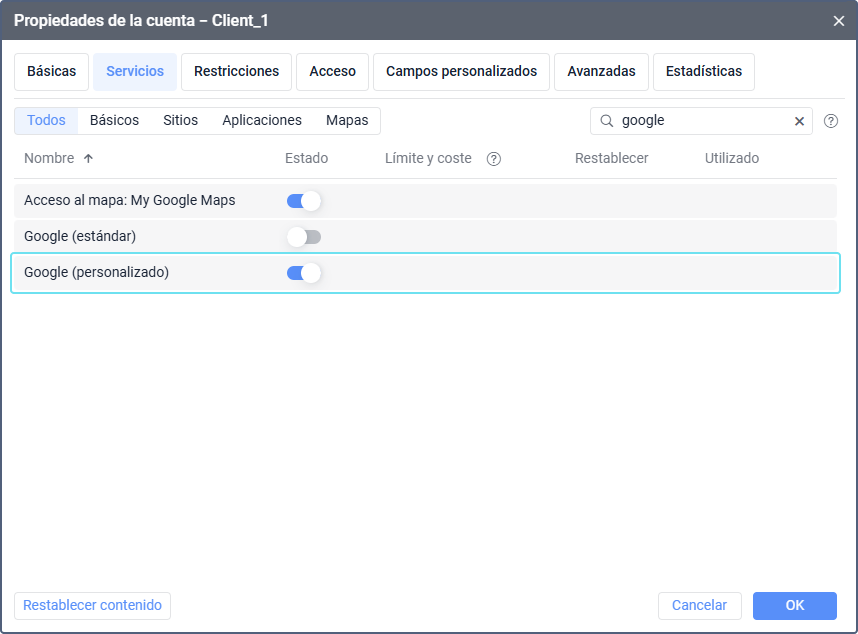Switch to the Básicas tab
Screen dimensions: 858x634
(52, 72)
